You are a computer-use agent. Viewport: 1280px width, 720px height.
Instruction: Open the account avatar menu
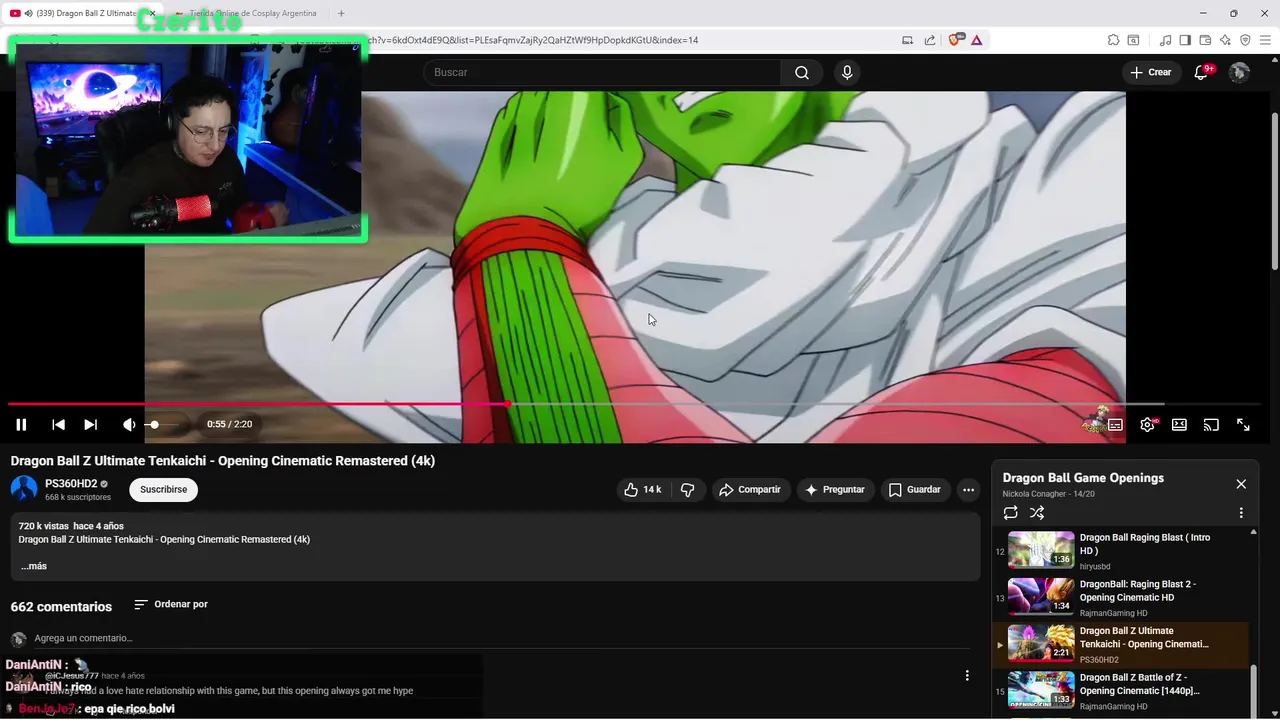point(1239,72)
